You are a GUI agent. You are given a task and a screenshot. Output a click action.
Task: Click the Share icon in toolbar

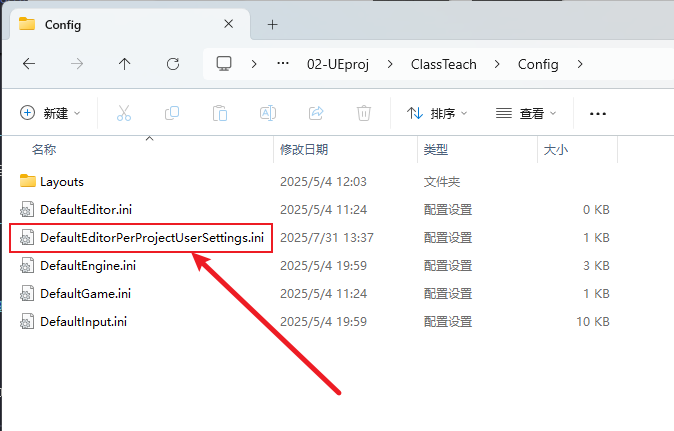pos(316,113)
